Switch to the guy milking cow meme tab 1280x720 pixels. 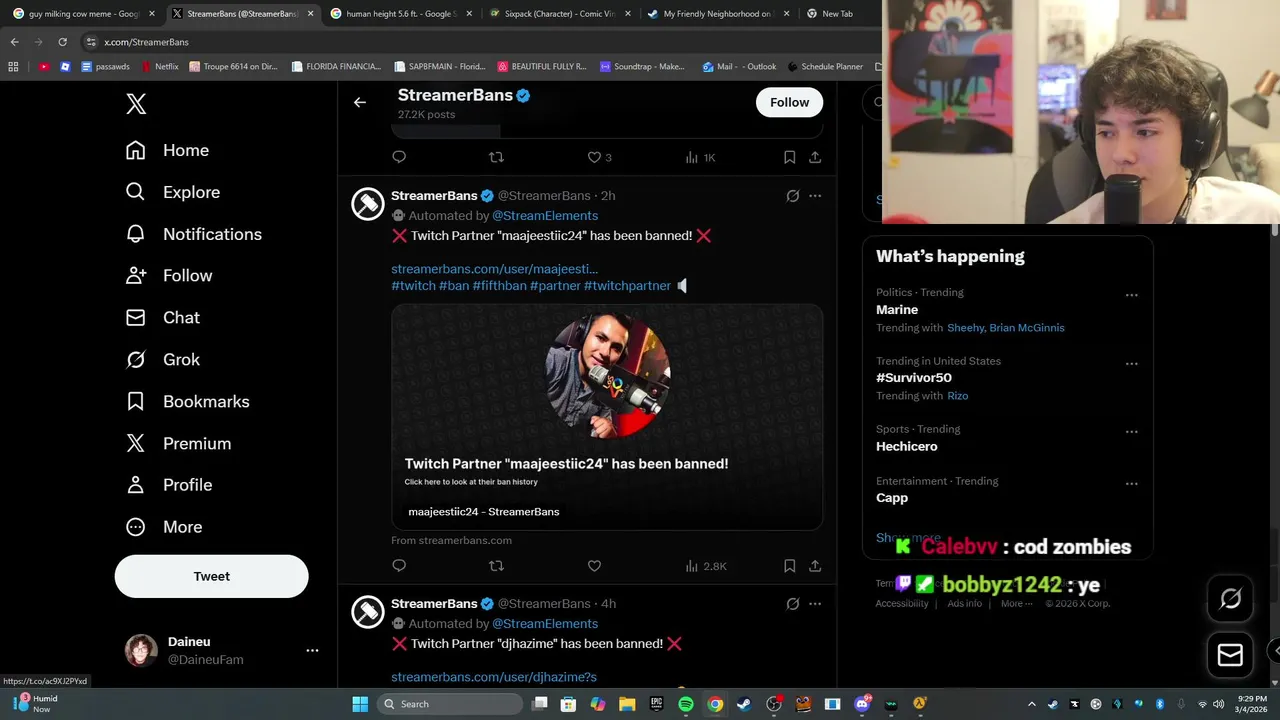click(x=84, y=14)
